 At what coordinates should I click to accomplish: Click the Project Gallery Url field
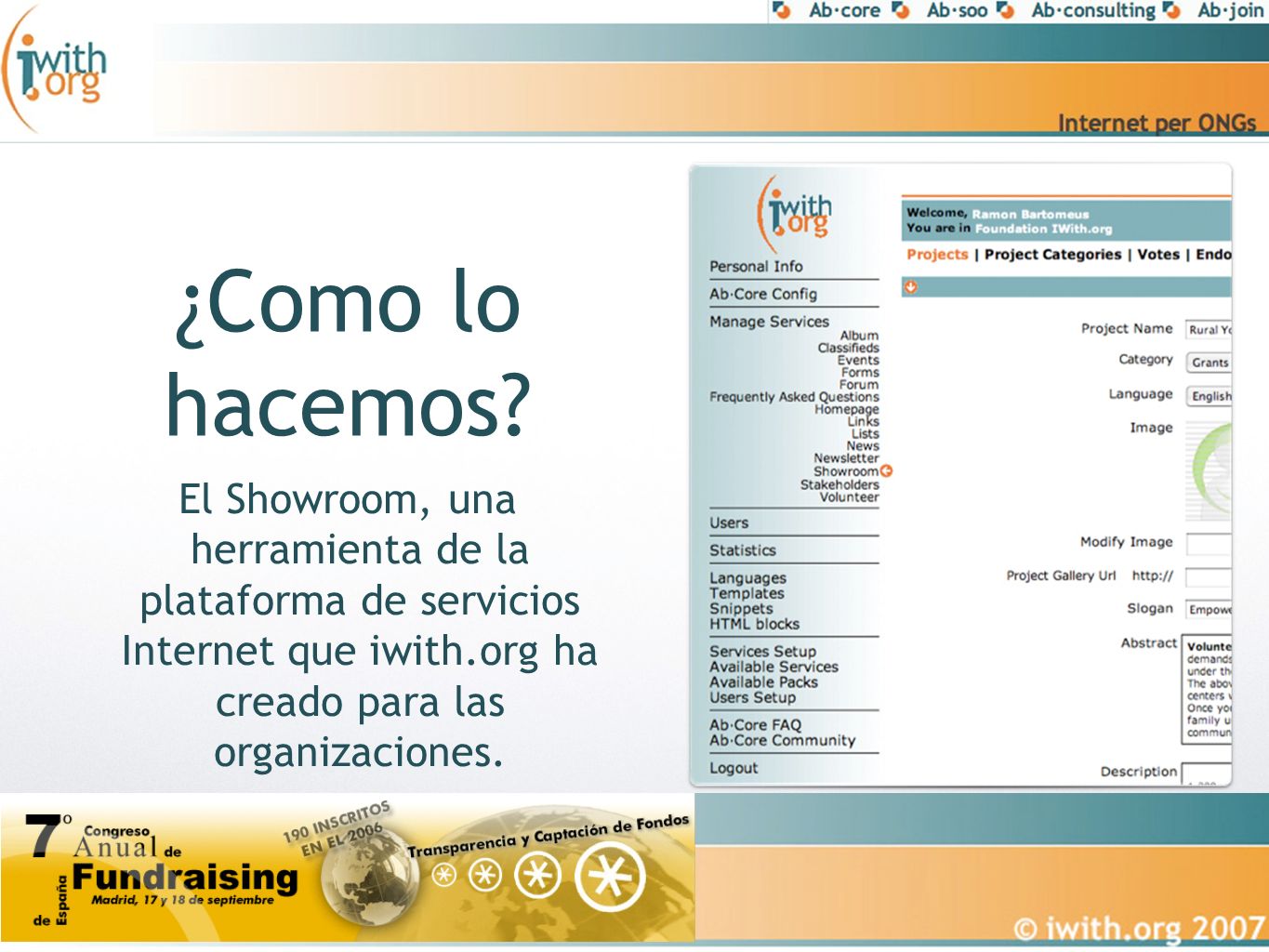point(1209,577)
